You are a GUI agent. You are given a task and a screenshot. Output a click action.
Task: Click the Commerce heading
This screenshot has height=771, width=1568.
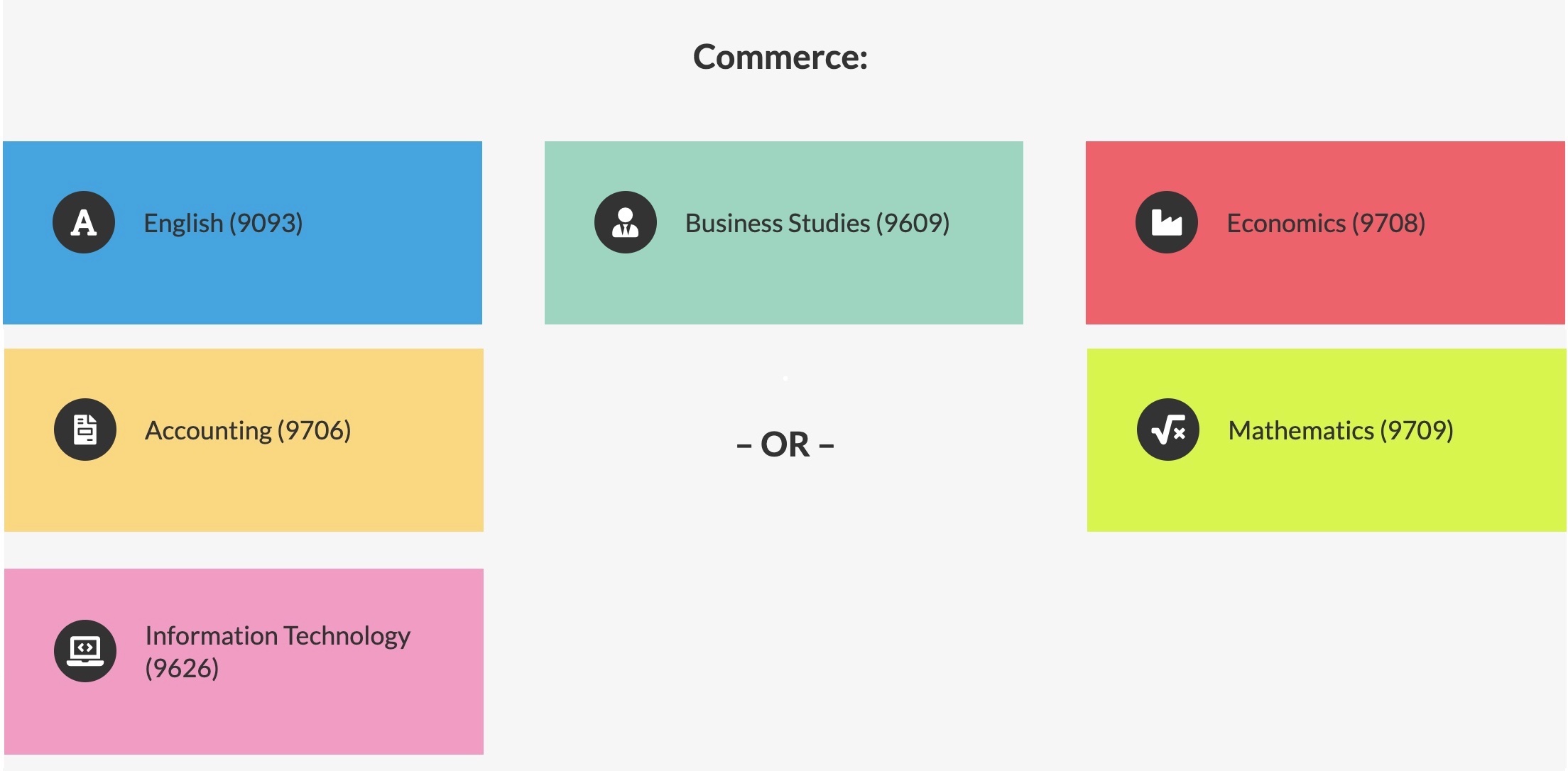point(780,57)
